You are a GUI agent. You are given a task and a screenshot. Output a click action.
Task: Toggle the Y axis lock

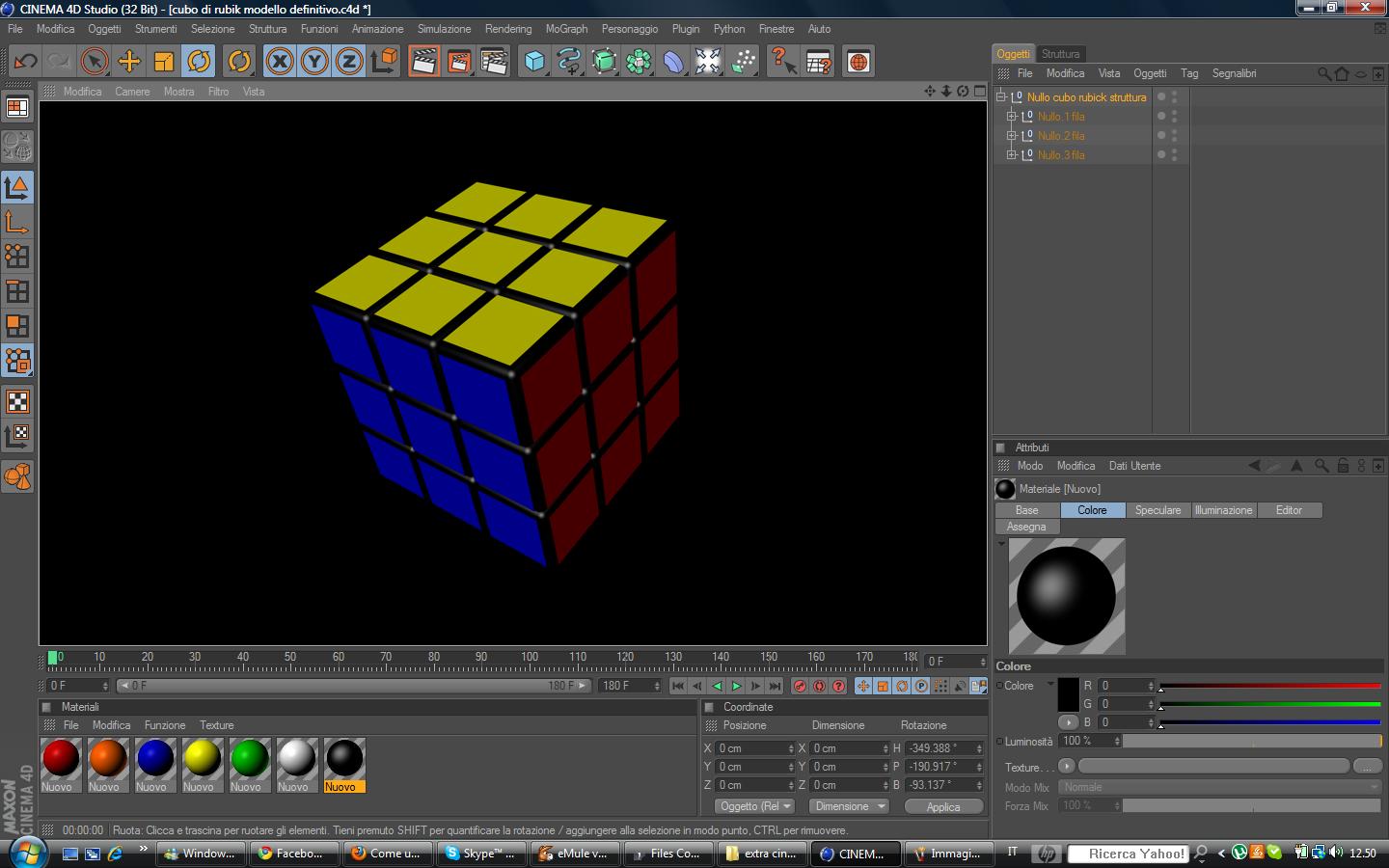[314, 62]
